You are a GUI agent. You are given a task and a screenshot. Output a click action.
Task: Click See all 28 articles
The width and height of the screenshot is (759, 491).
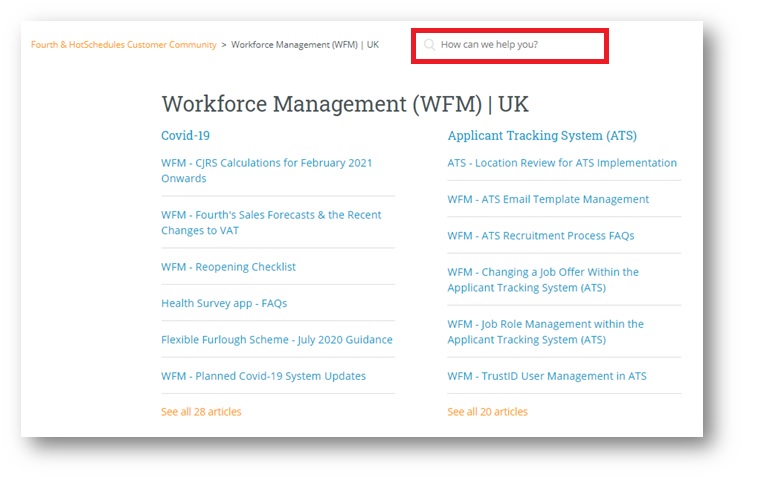pos(201,412)
